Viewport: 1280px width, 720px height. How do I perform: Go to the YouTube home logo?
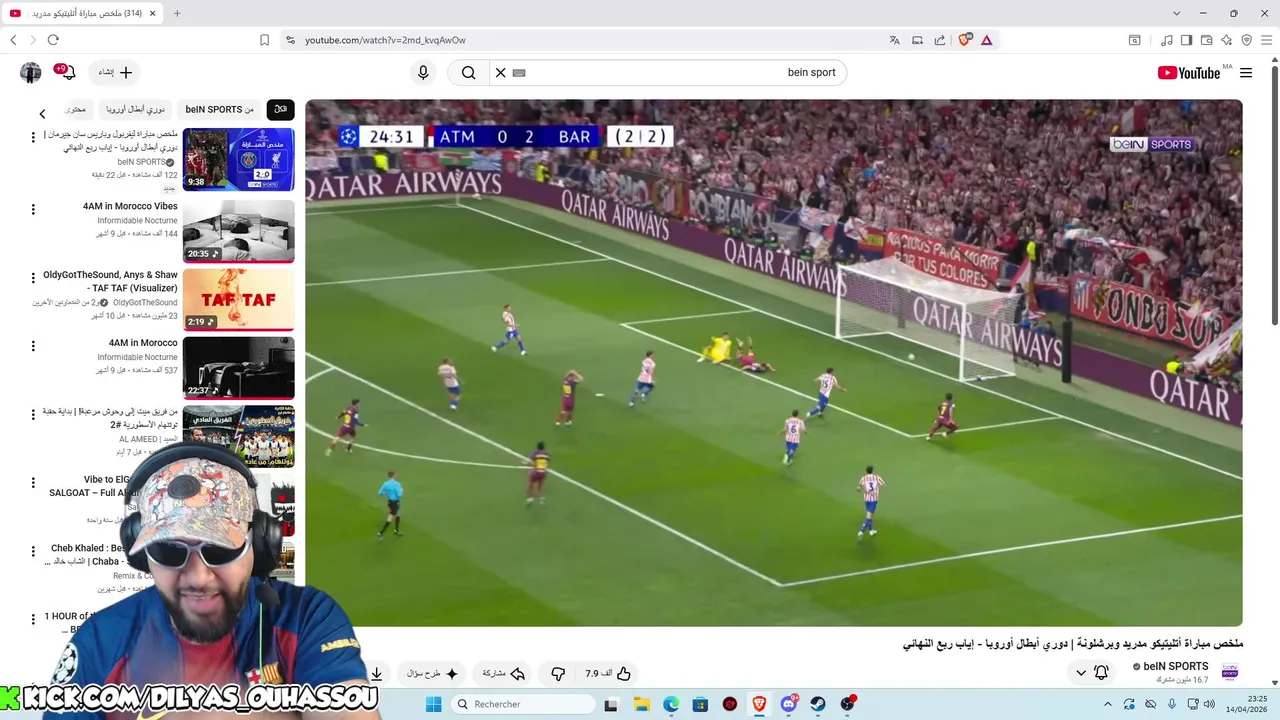pos(1189,73)
